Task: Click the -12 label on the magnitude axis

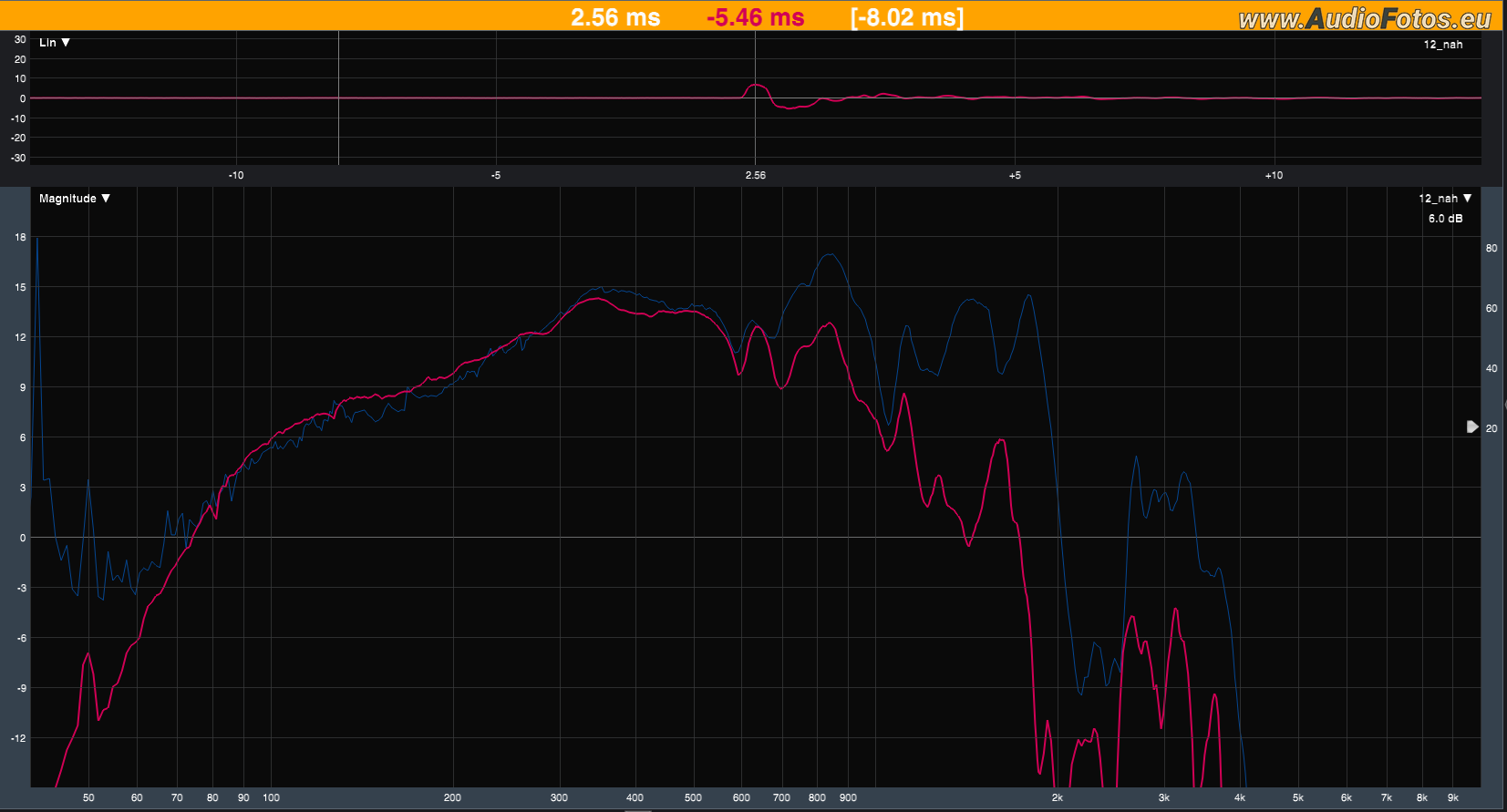Action: (18, 738)
